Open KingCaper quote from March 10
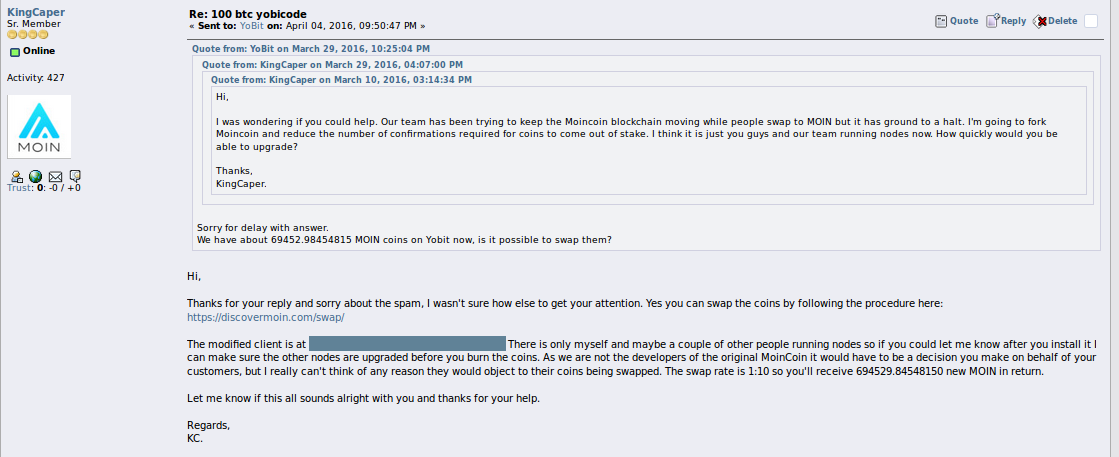The image size is (1119, 457). [x=341, y=79]
